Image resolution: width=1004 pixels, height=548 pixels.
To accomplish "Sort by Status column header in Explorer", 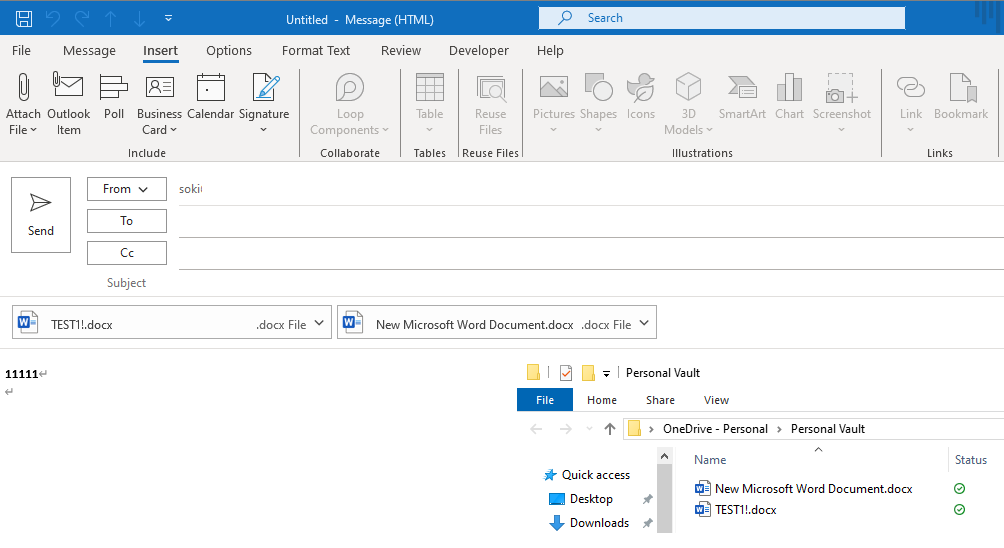I will pos(971,460).
